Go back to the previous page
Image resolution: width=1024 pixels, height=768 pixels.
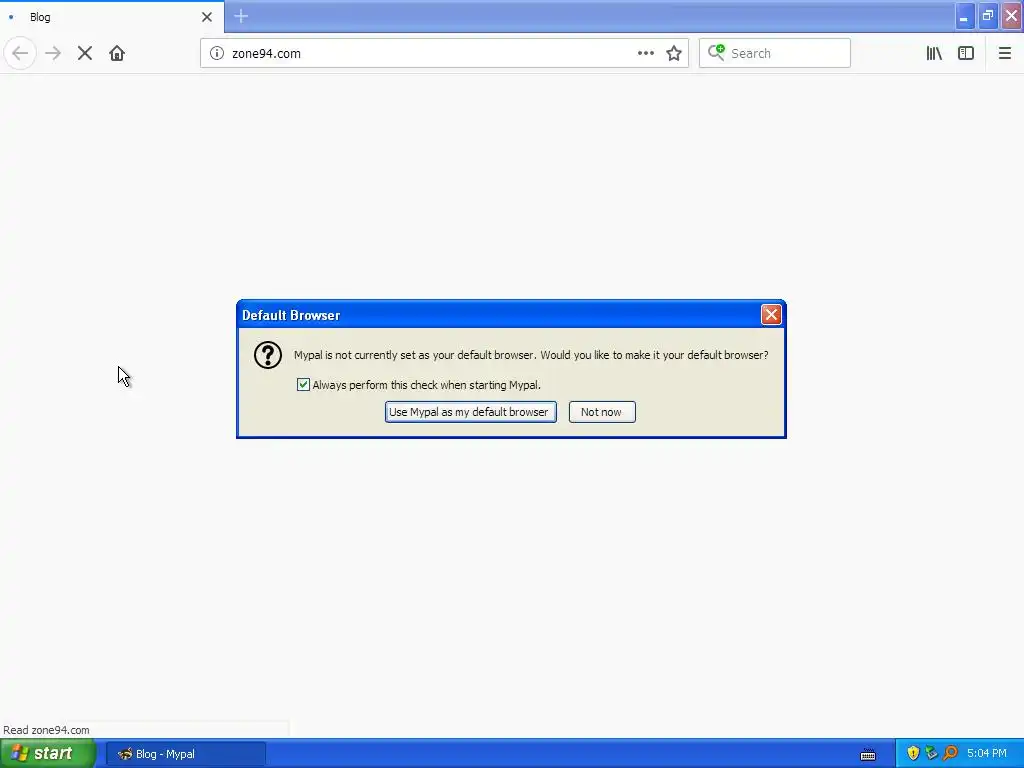click(20, 53)
